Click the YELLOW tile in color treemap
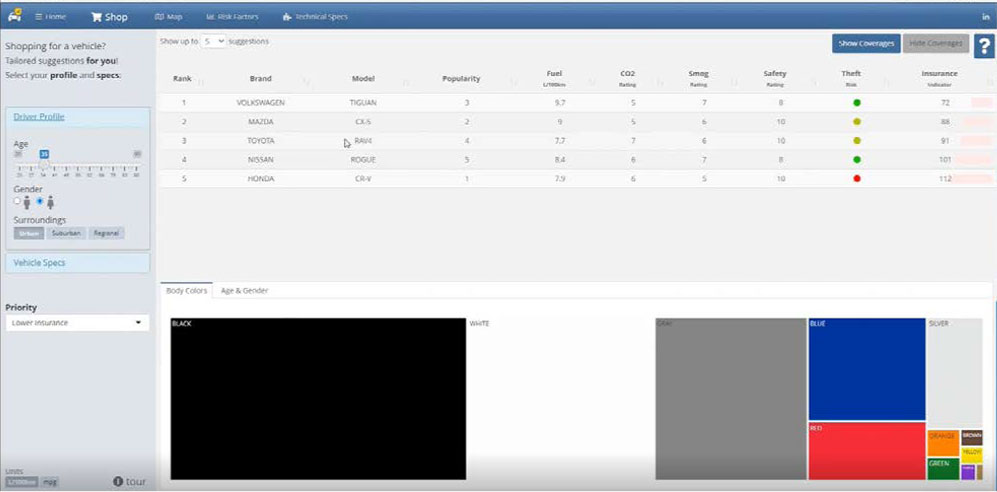This screenshot has width=997, height=492. click(972, 454)
